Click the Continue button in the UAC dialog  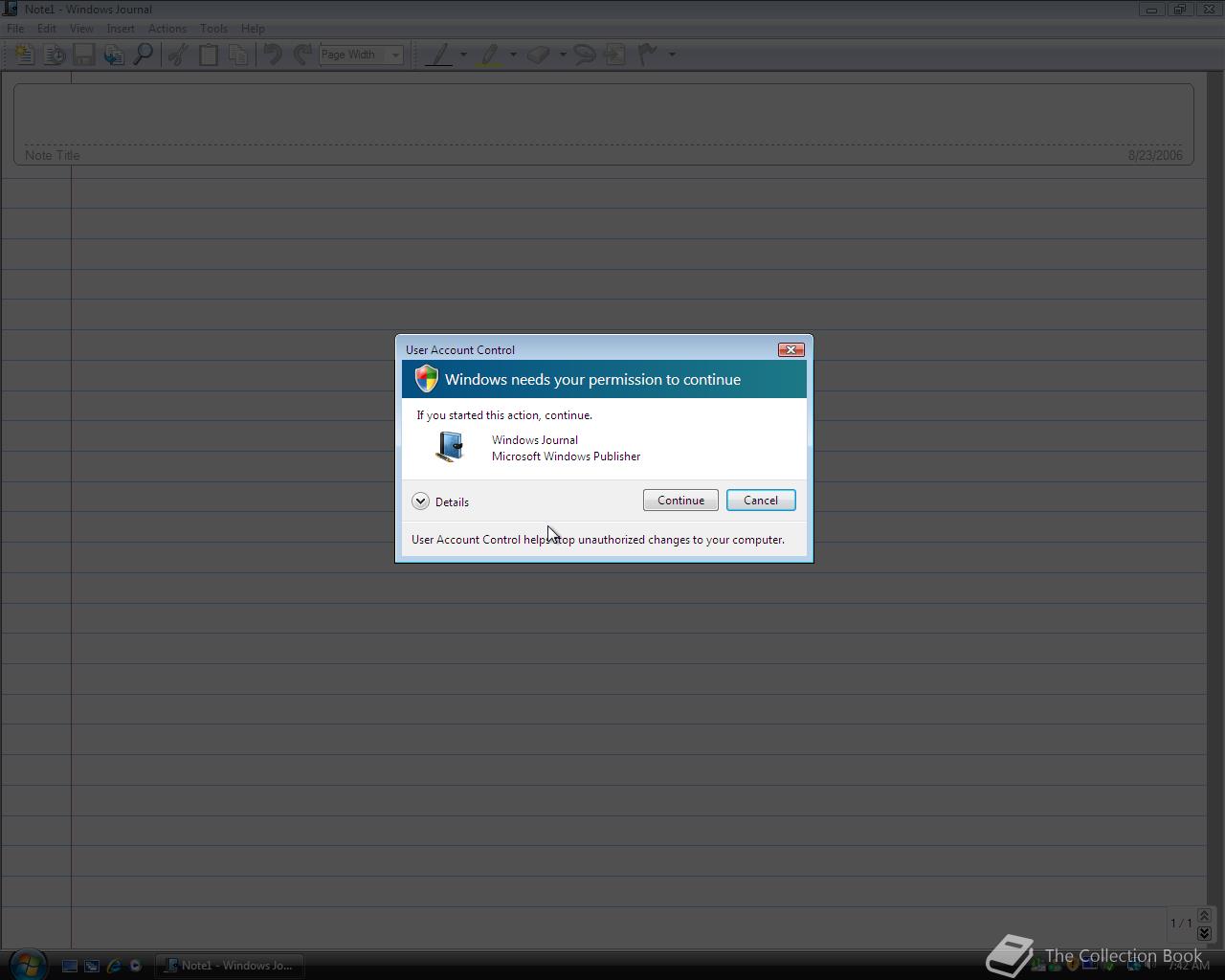point(680,501)
